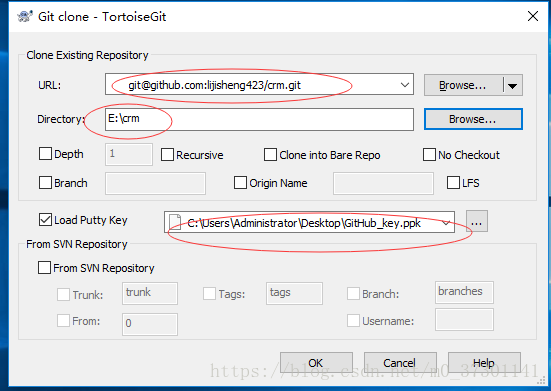The image size is (551, 391).
Task: Click the ellipsis button for Putty key
Action: pyautogui.click(x=477, y=222)
